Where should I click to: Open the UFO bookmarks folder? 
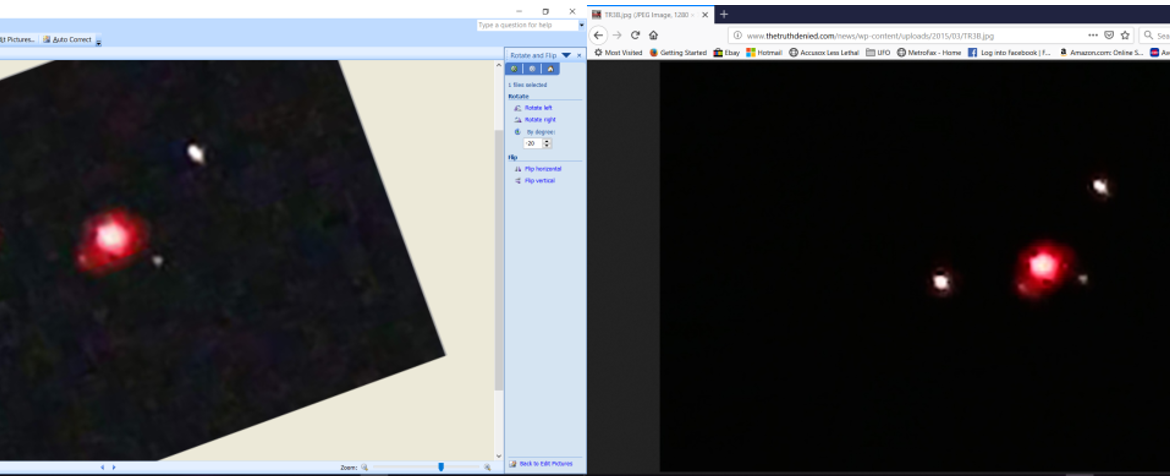878,53
